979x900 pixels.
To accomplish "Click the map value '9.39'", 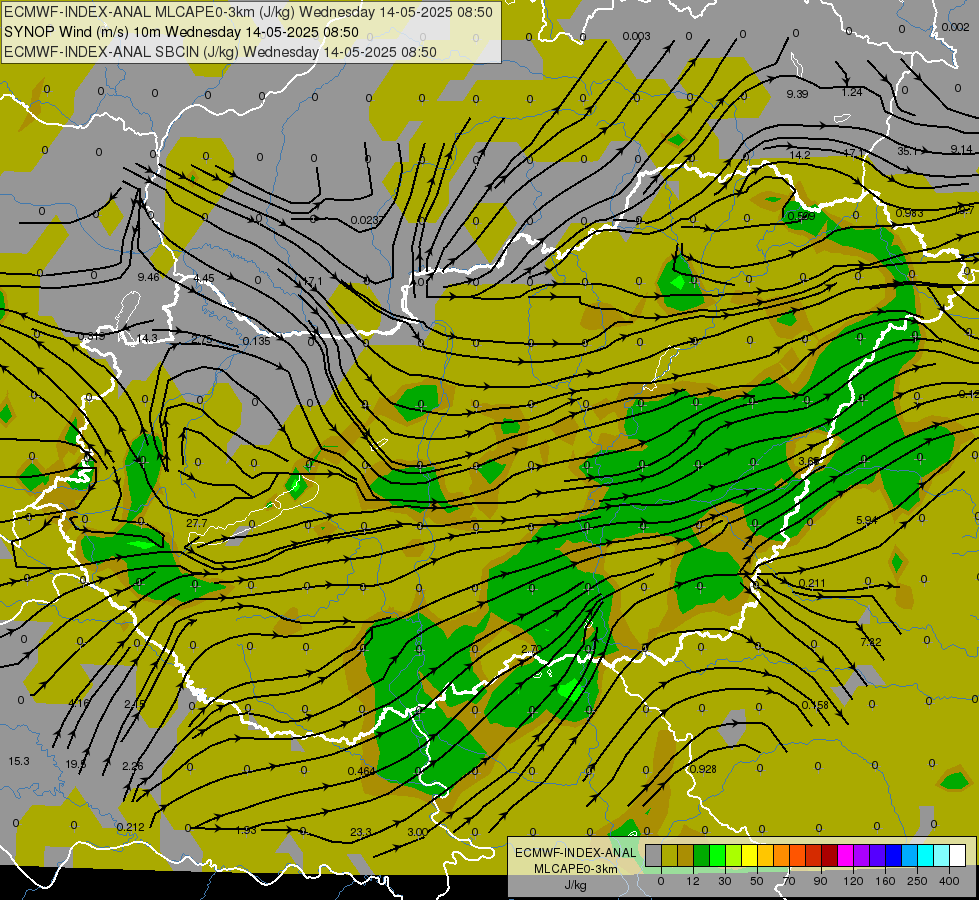I will click(x=797, y=94).
